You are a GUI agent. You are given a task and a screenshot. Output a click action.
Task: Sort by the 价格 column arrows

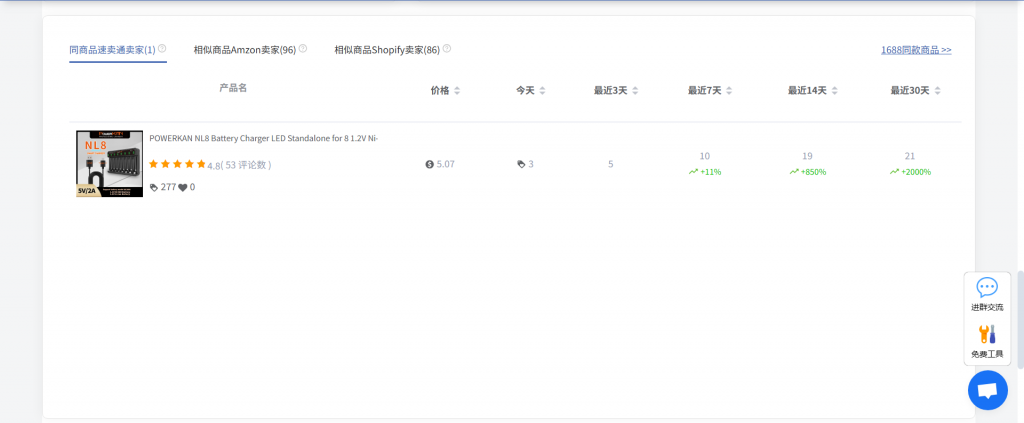click(x=457, y=91)
